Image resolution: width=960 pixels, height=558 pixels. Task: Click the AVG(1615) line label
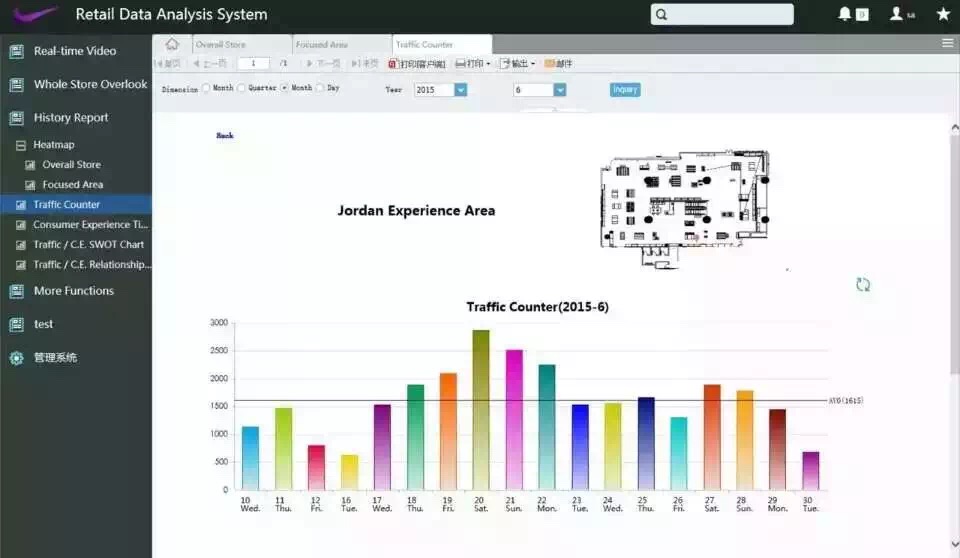[x=846, y=401]
